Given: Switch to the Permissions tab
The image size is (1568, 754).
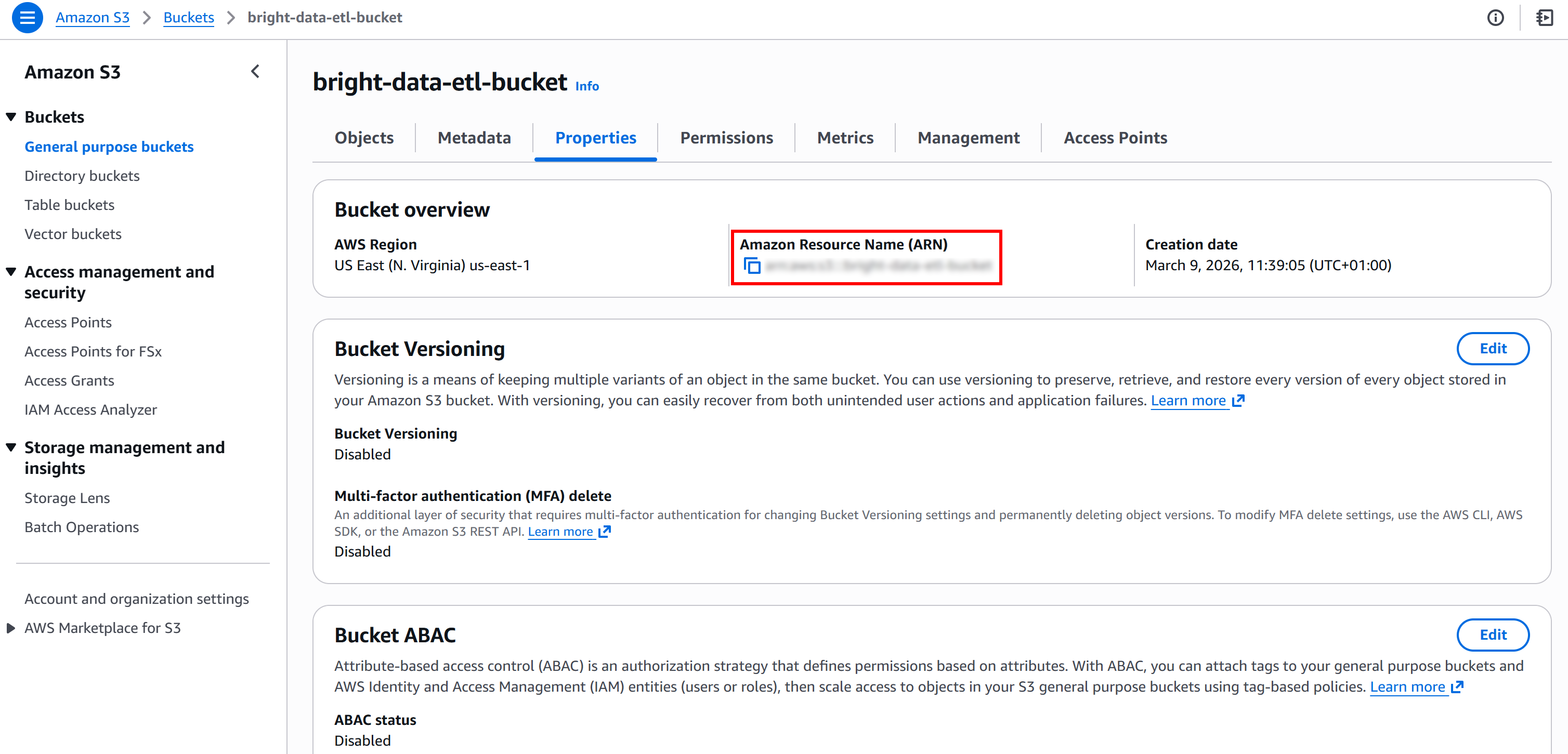Looking at the screenshot, I should tap(726, 138).
